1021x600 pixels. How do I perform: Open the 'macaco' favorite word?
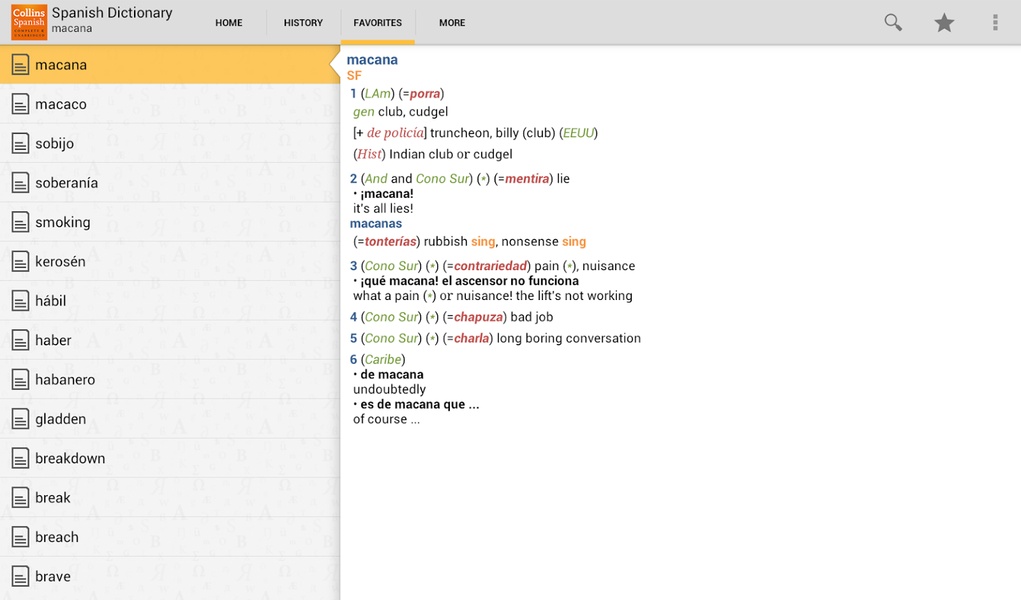170,104
